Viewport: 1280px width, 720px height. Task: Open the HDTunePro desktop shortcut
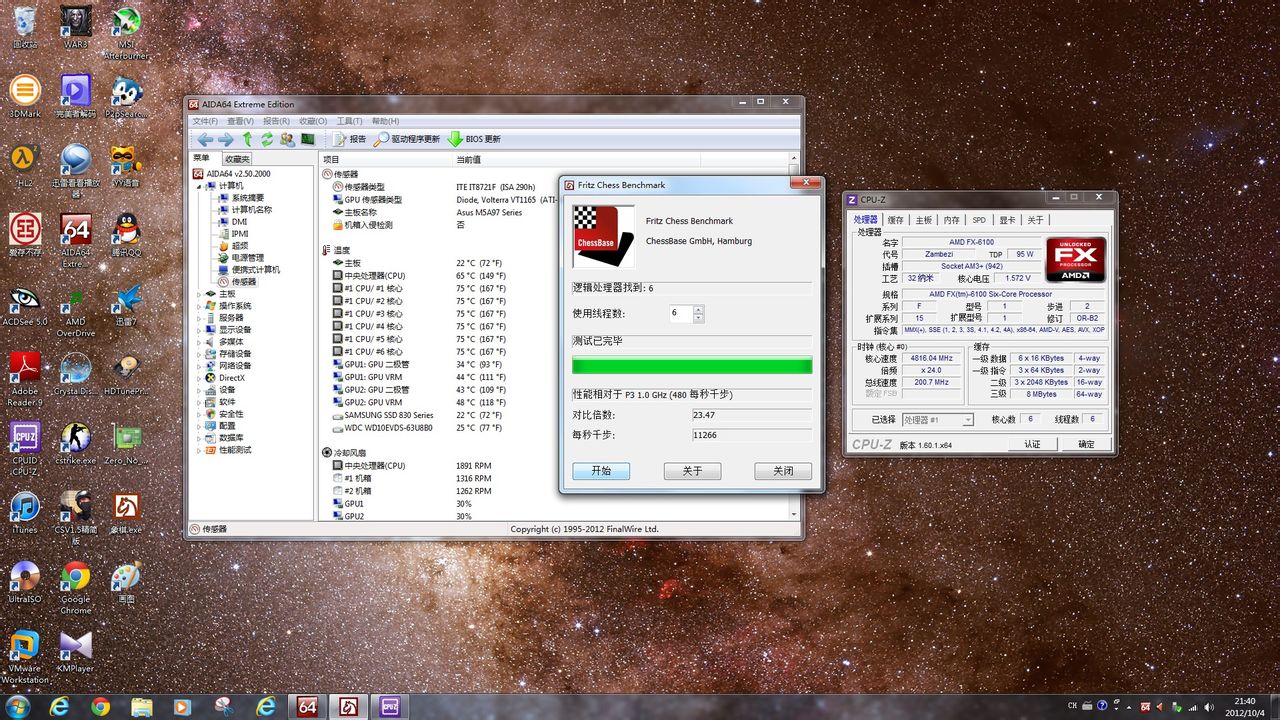pos(125,375)
